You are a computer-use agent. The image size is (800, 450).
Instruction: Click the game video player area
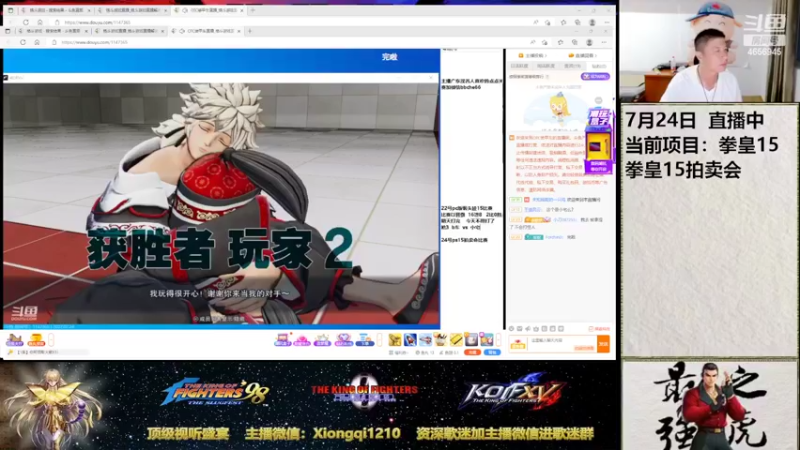(221, 203)
